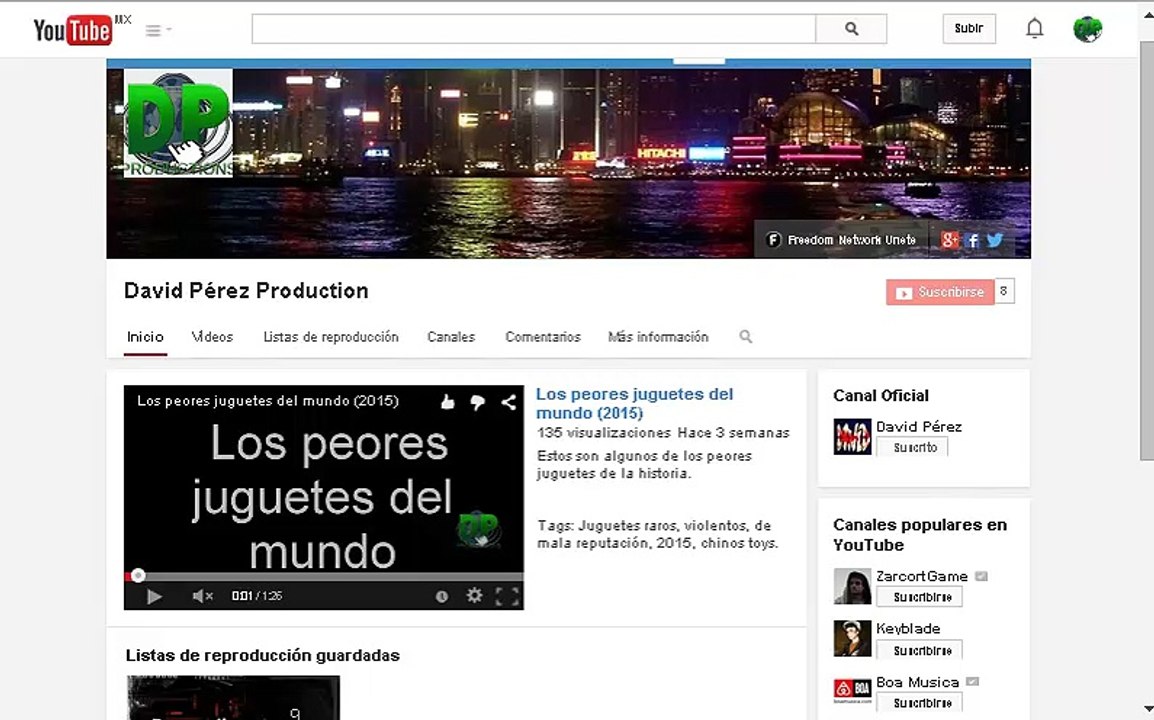Click the channel search magnifier icon
1154x720 pixels.
746,336
